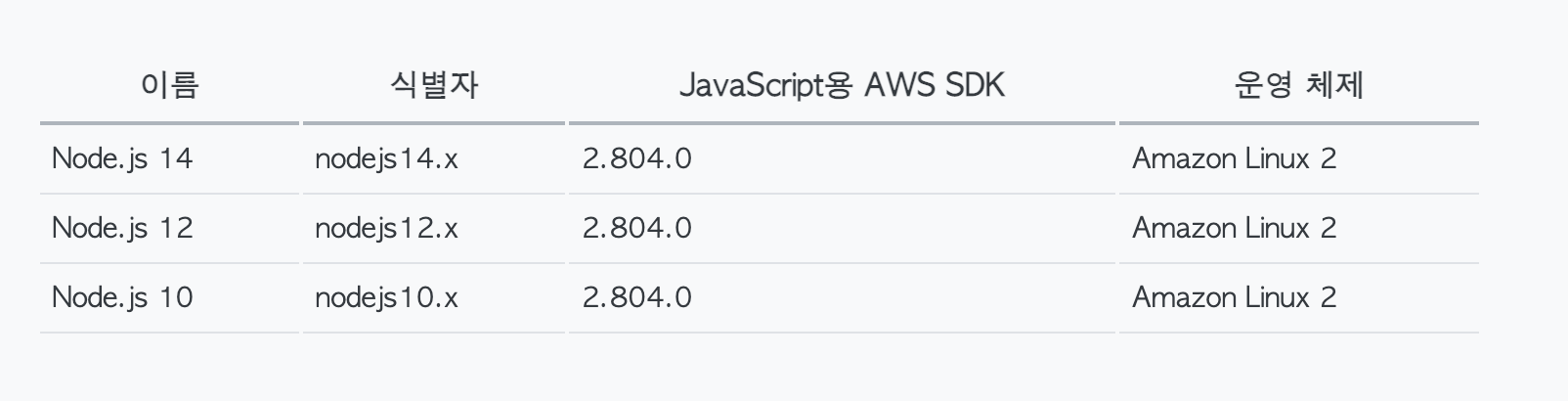Click SDK version 2.804.0 for Node.js 10
The height and width of the screenshot is (401, 1568).
[x=637, y=297]
